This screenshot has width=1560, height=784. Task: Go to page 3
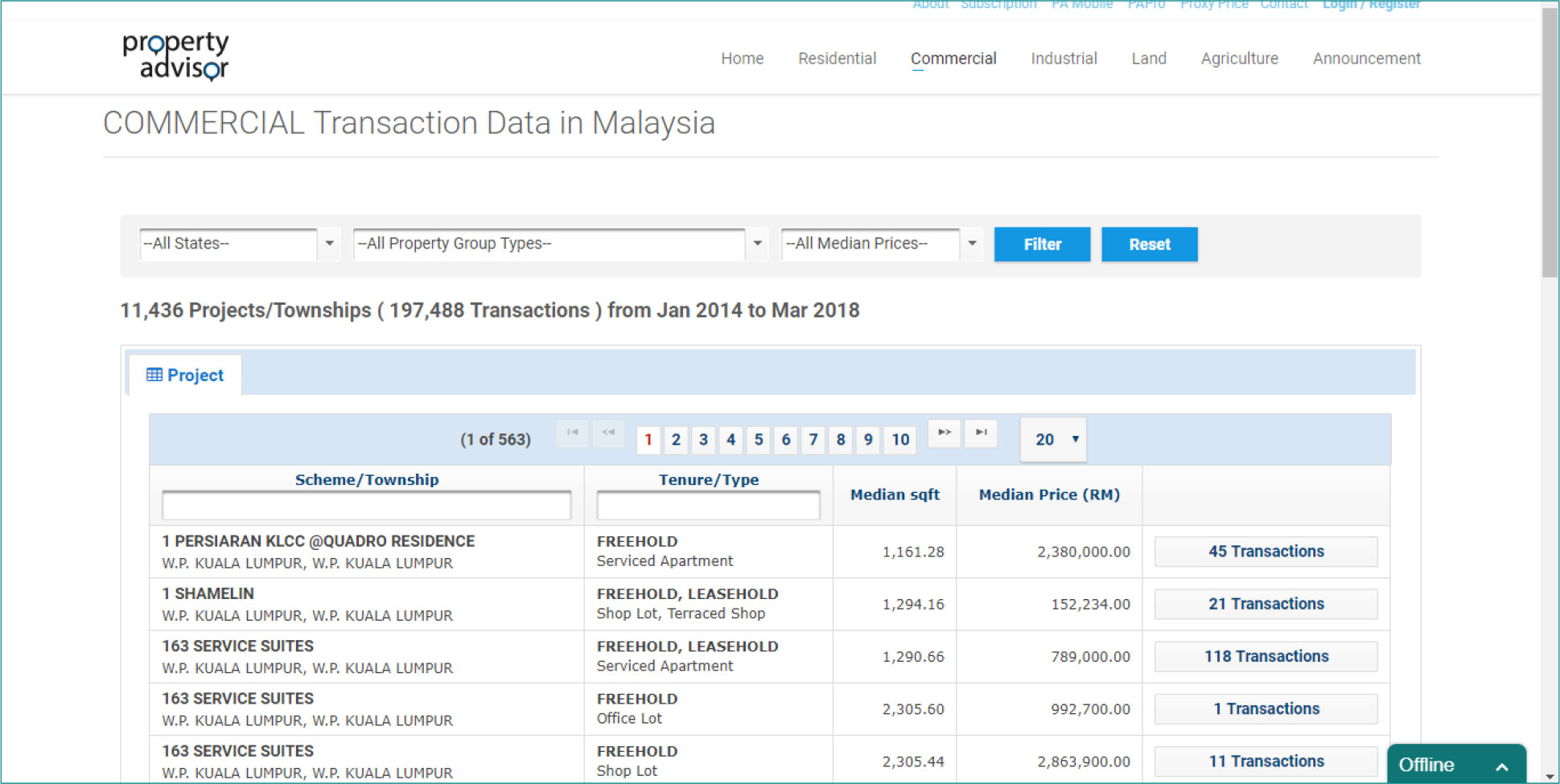coord(703,440)
